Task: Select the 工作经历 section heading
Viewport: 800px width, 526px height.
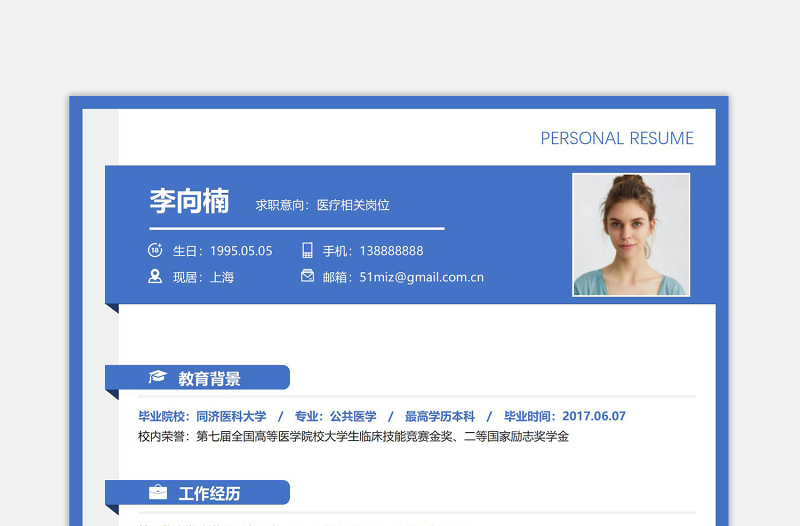Action: (209, 494)
